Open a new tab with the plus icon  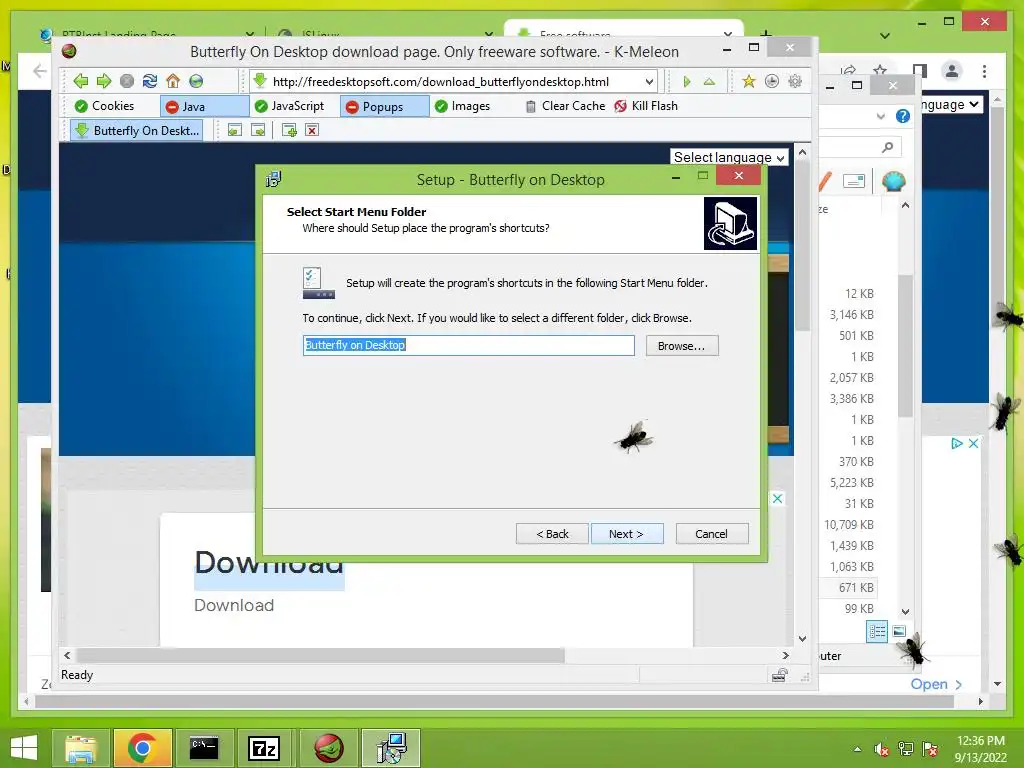[289, 131]
